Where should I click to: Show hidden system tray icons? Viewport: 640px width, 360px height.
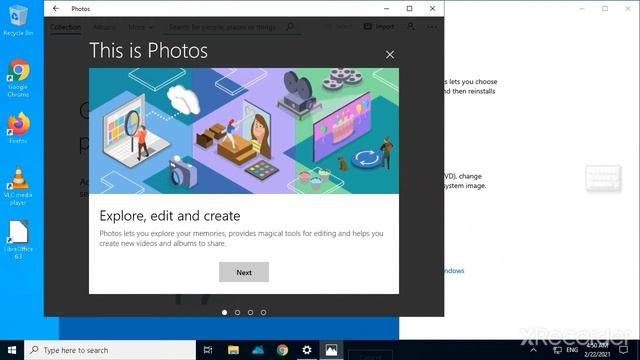[x=533, y=350]
